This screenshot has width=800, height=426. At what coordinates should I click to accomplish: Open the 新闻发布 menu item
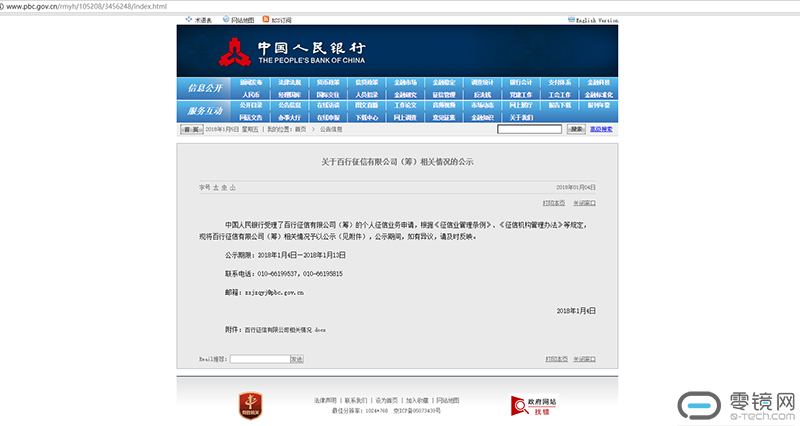tap(251, 82)
